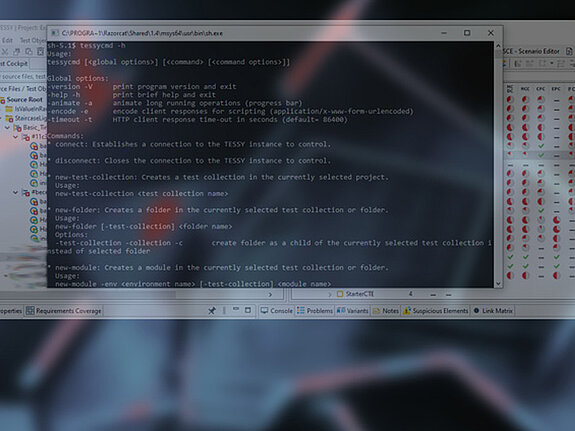The height and width of the screenshot is (431, 575).
Task: Click the Problems list icon
Action: pyautogui.click(x=301, y=311)
